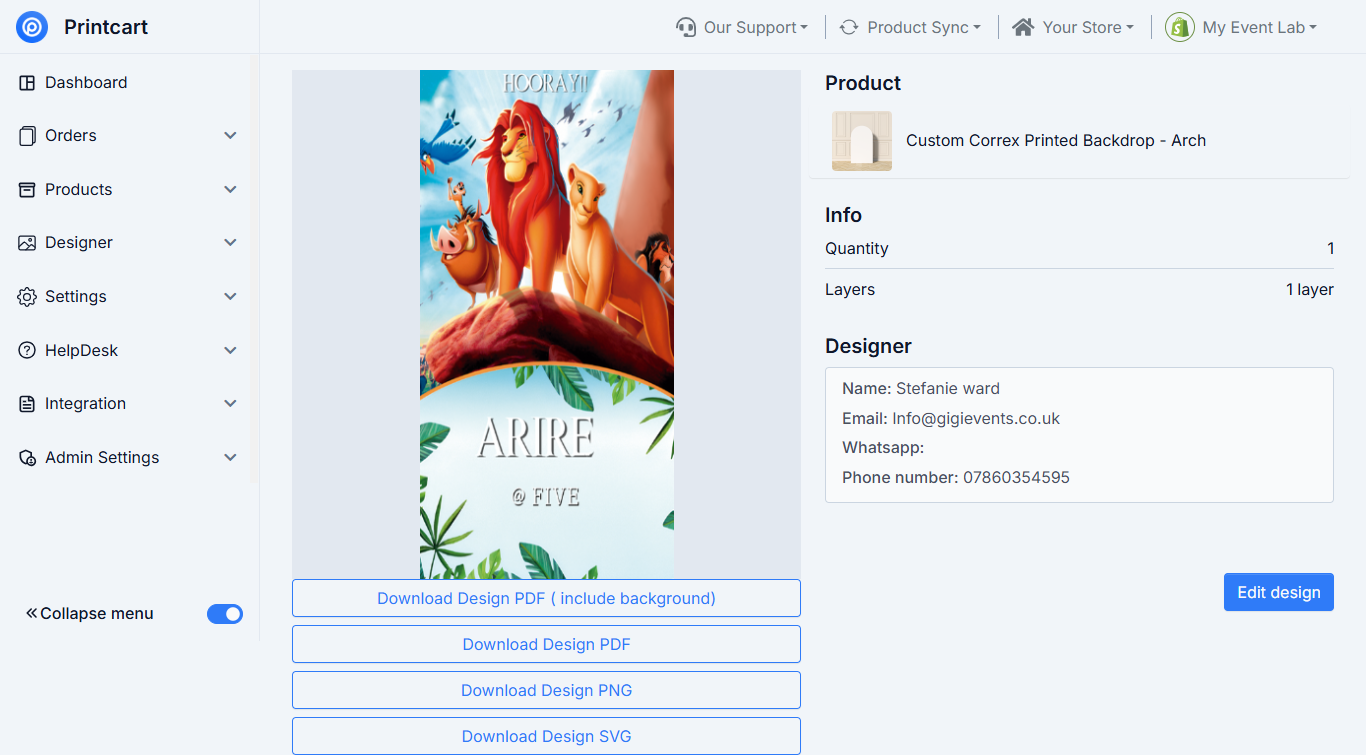Click the Dashboard grid icon
This screenshot has width=1366, height=755.
(x=27, y=83)
